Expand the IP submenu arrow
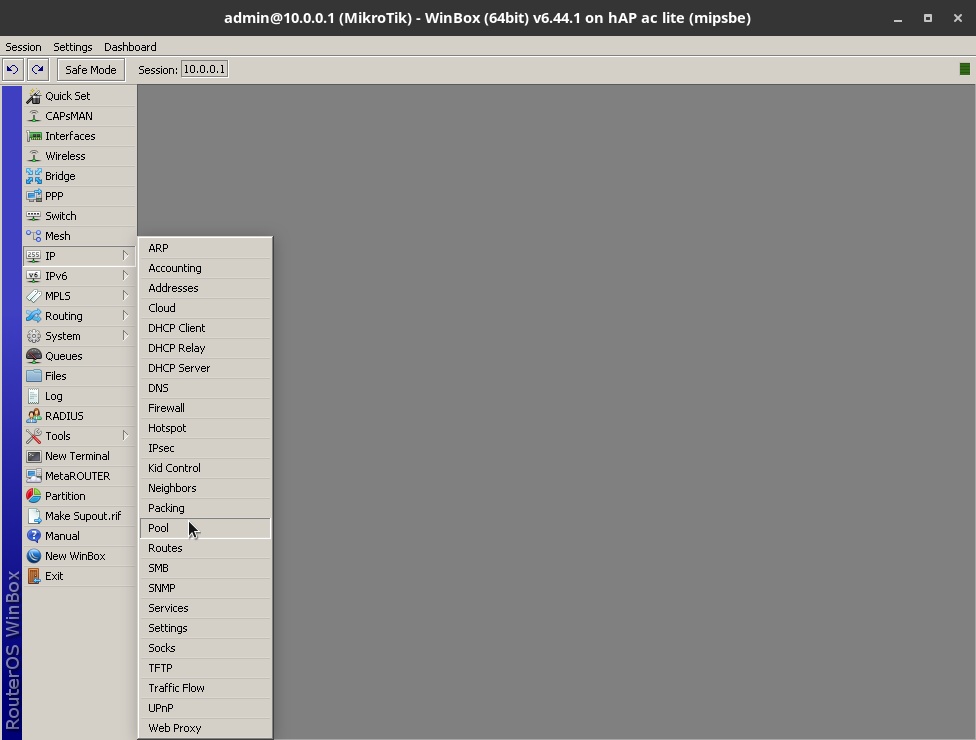976x740 pixels. pos(126,256)
